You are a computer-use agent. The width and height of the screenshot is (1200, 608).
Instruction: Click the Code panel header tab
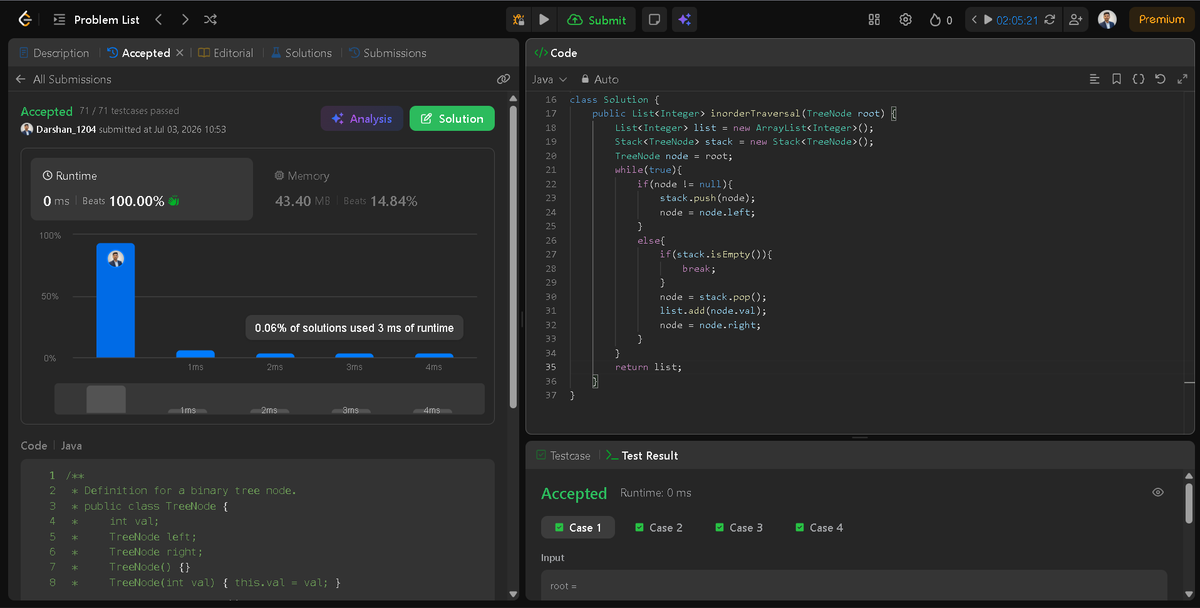556,53
